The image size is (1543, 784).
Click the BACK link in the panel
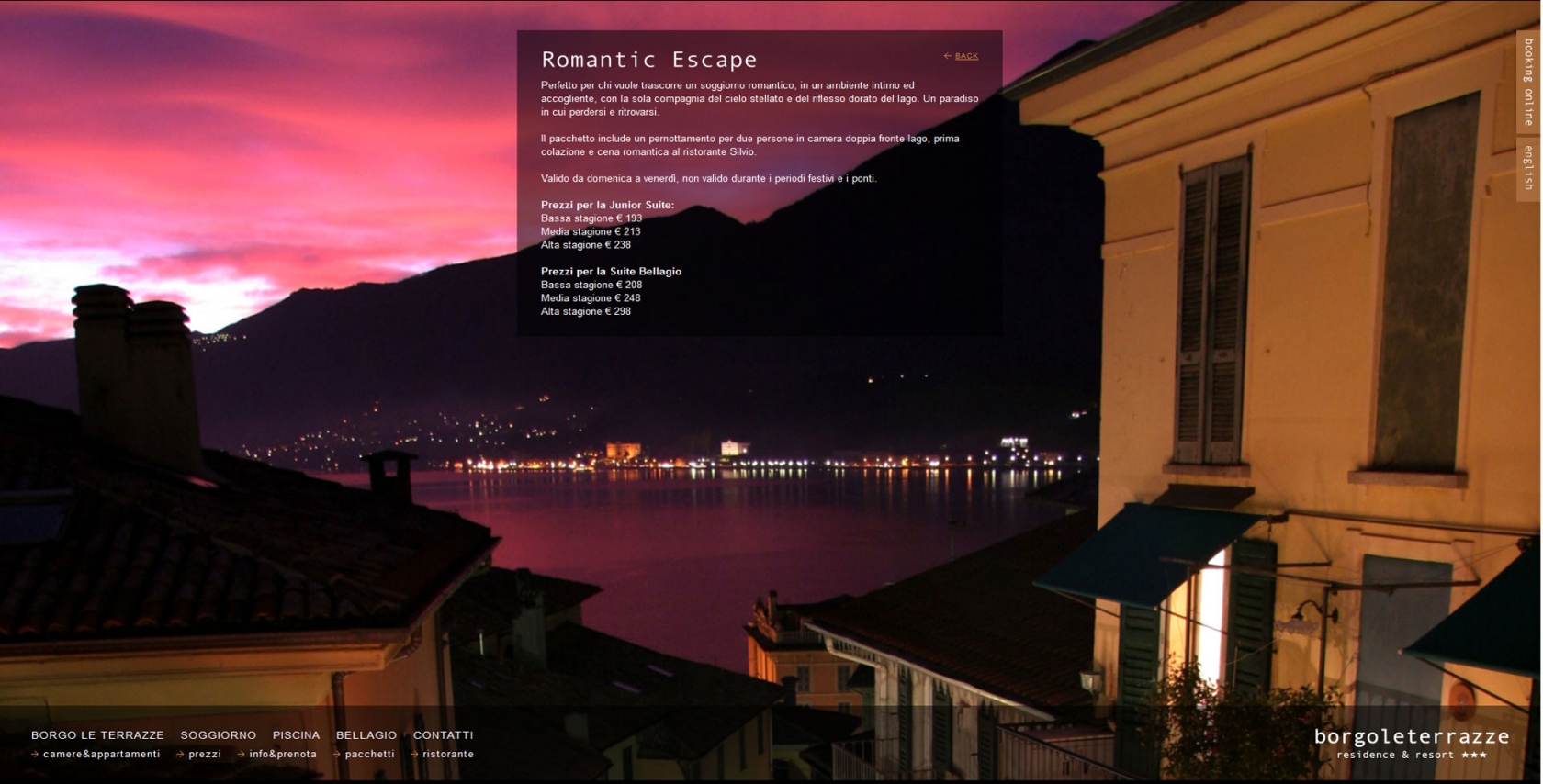point(966,56)
